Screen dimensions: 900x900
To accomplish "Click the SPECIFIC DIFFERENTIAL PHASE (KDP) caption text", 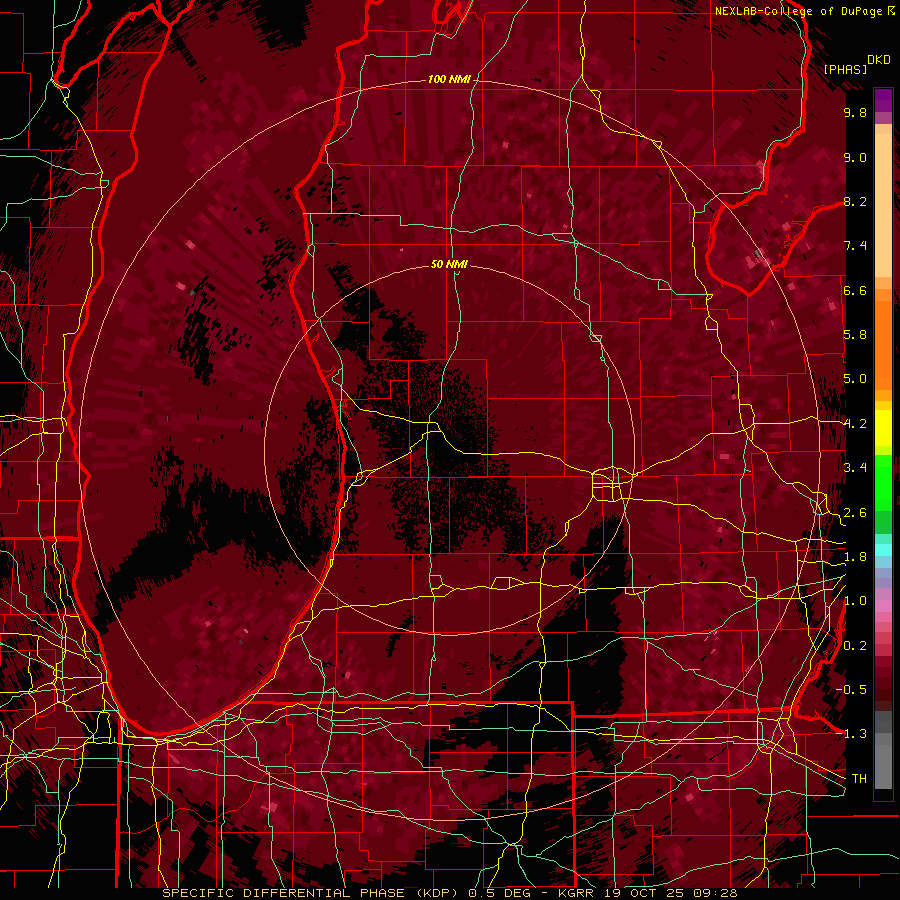I will pyautogui.click(x=309, y=893).
